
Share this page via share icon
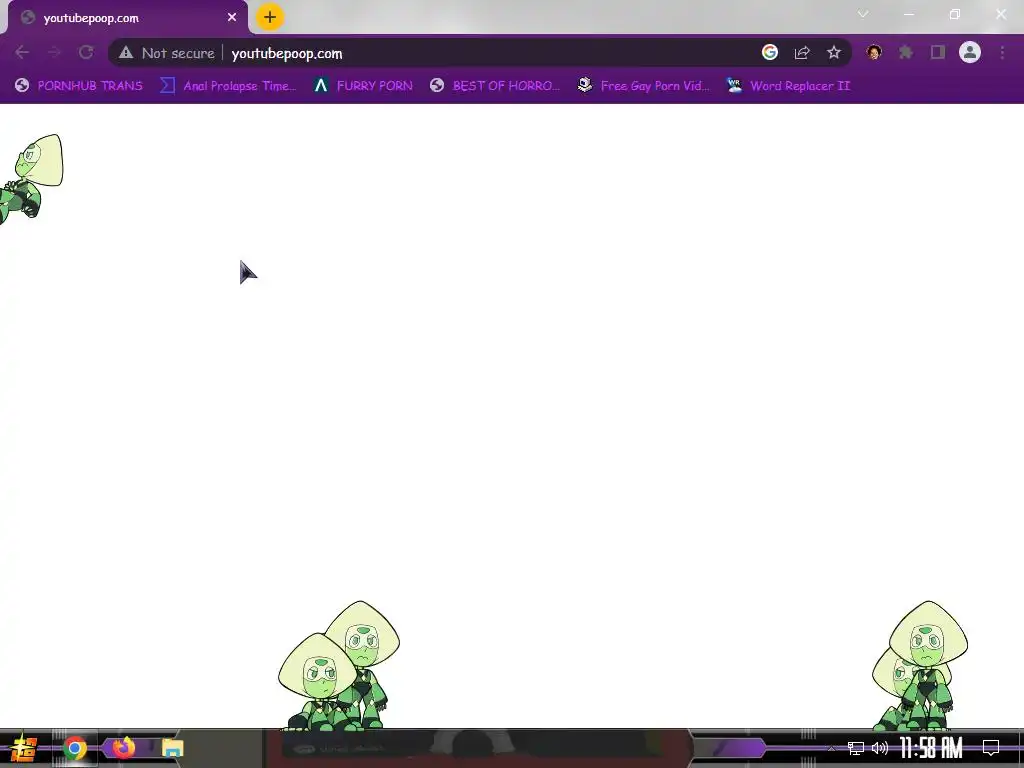[x=802, y=52]
